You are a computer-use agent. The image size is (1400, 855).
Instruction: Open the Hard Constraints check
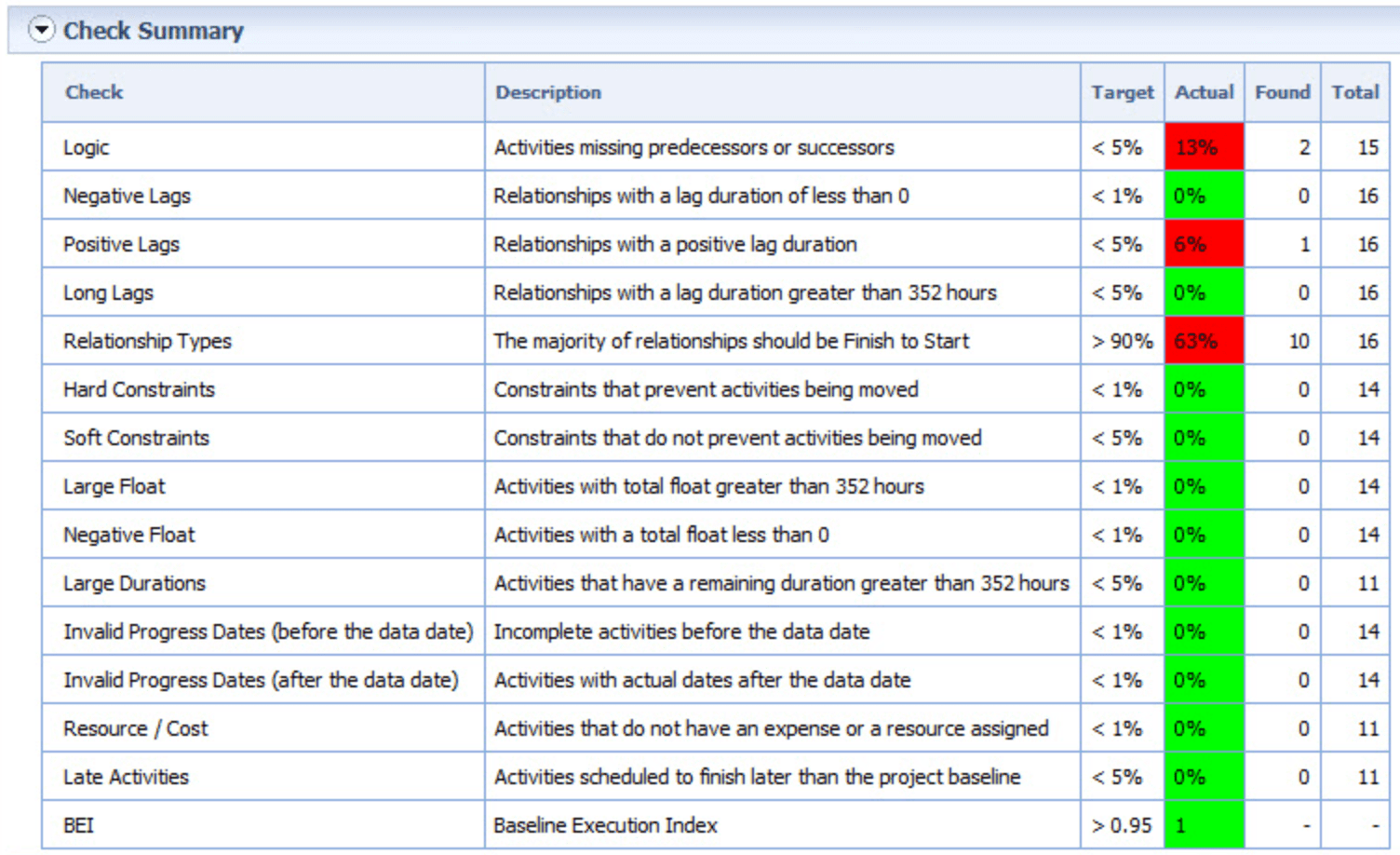point(139,389)
